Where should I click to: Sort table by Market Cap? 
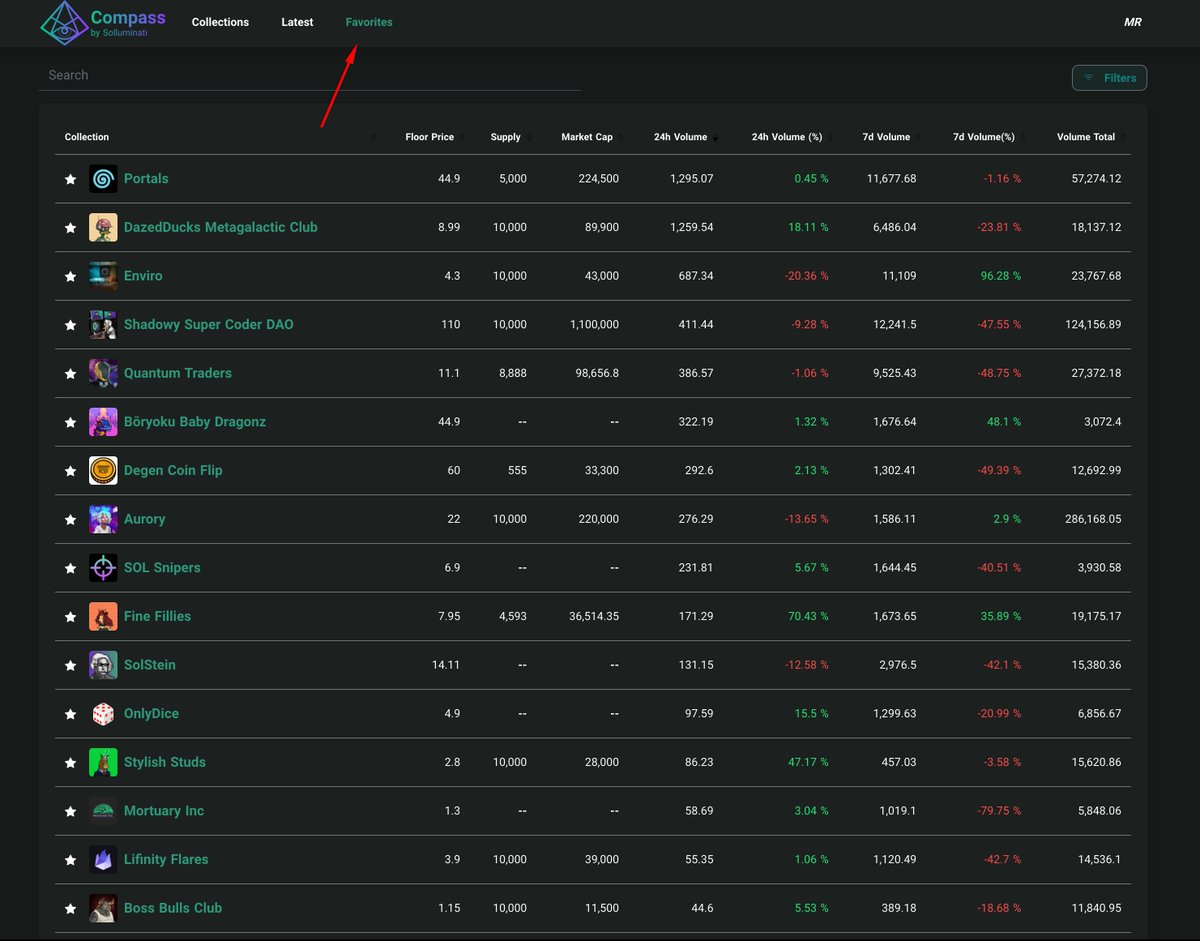(587, 137)
